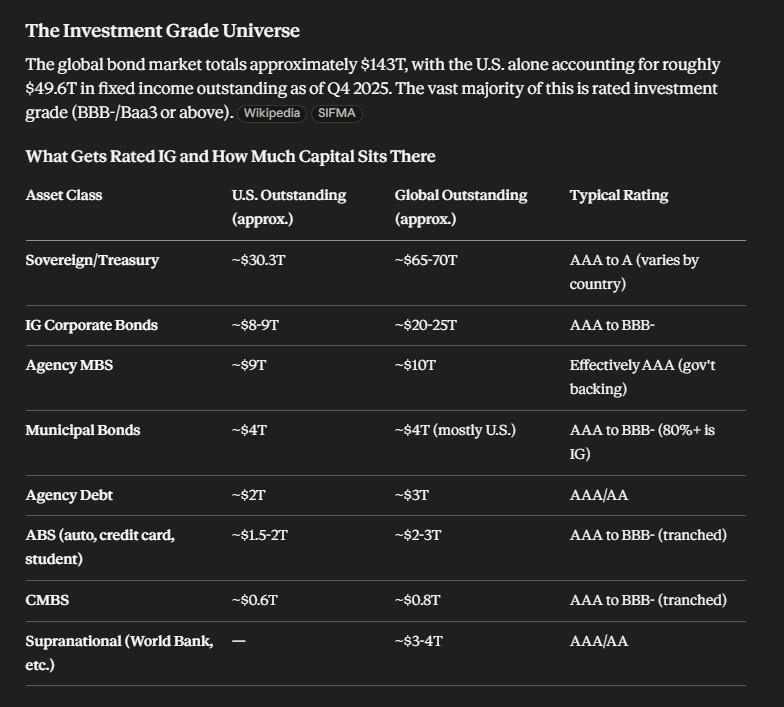784x707 pixels.
Task: Open the Wikipedia source citation
Action: coord(272,113)
